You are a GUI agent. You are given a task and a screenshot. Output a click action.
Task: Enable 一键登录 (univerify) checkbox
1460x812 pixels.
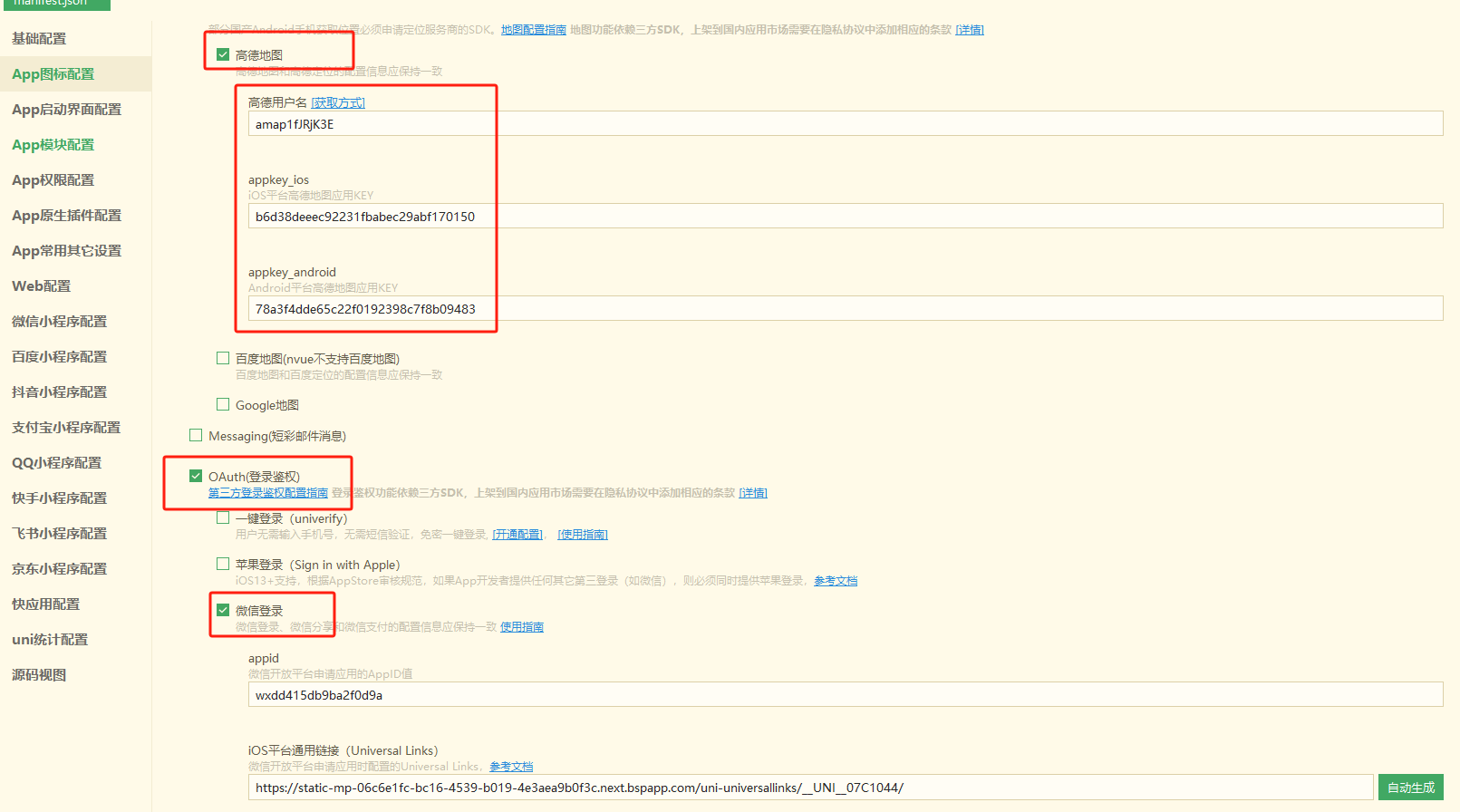[x=223, y=517]
